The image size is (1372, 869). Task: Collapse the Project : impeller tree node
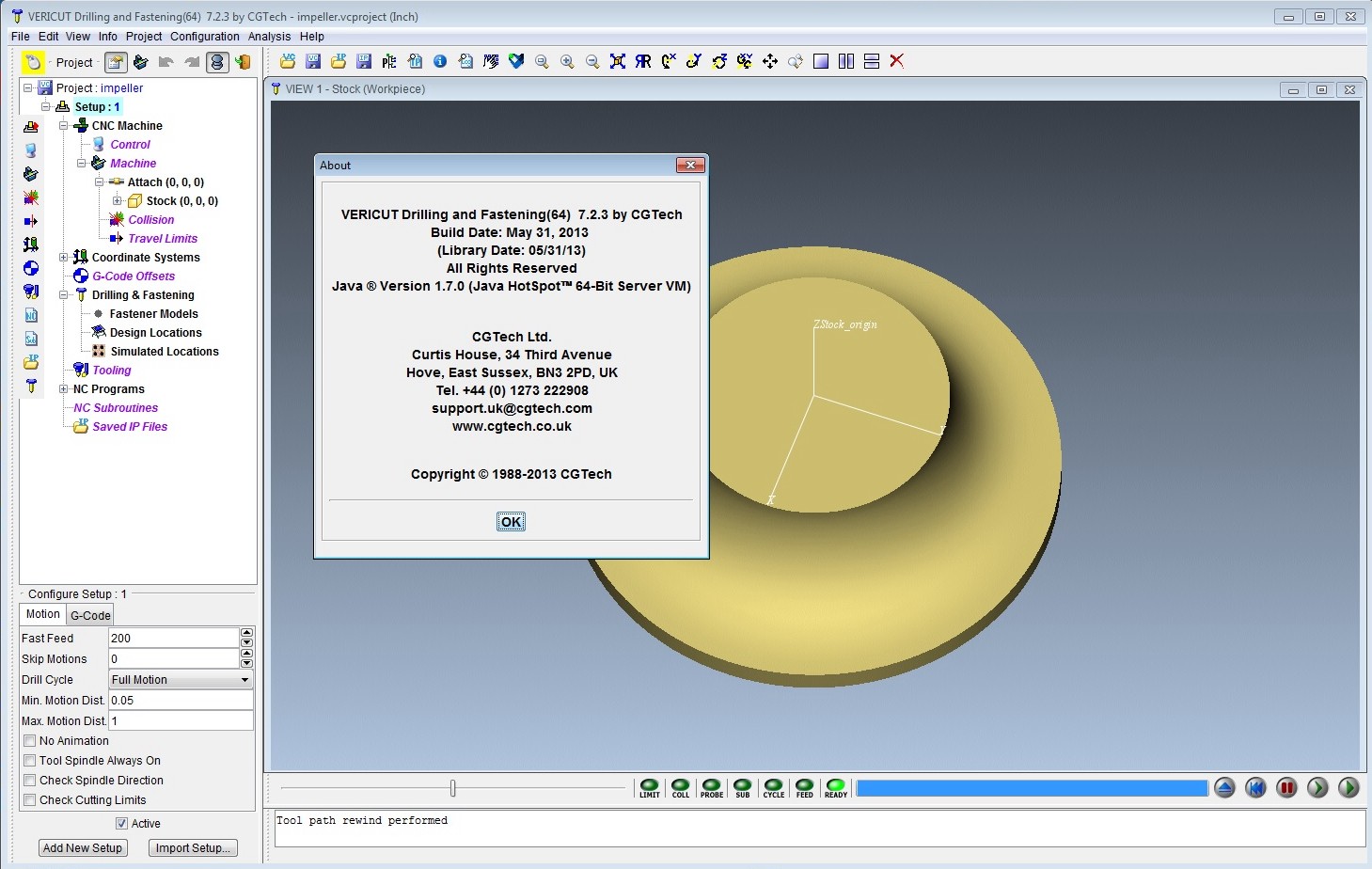click(x=28, y=88)
